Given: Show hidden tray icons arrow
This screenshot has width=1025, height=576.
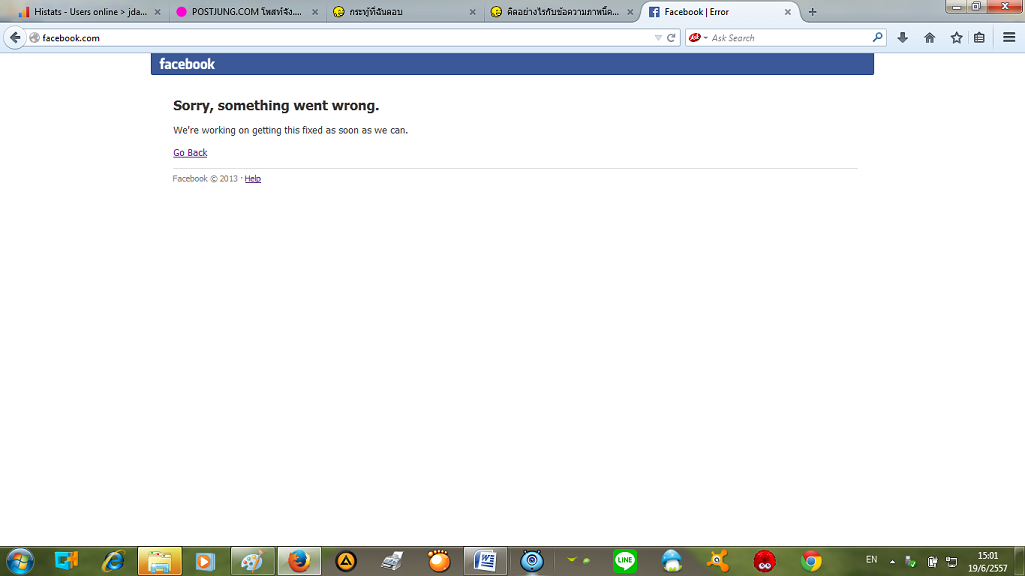Looking at the screenshot, I should (x=892, y=561).
